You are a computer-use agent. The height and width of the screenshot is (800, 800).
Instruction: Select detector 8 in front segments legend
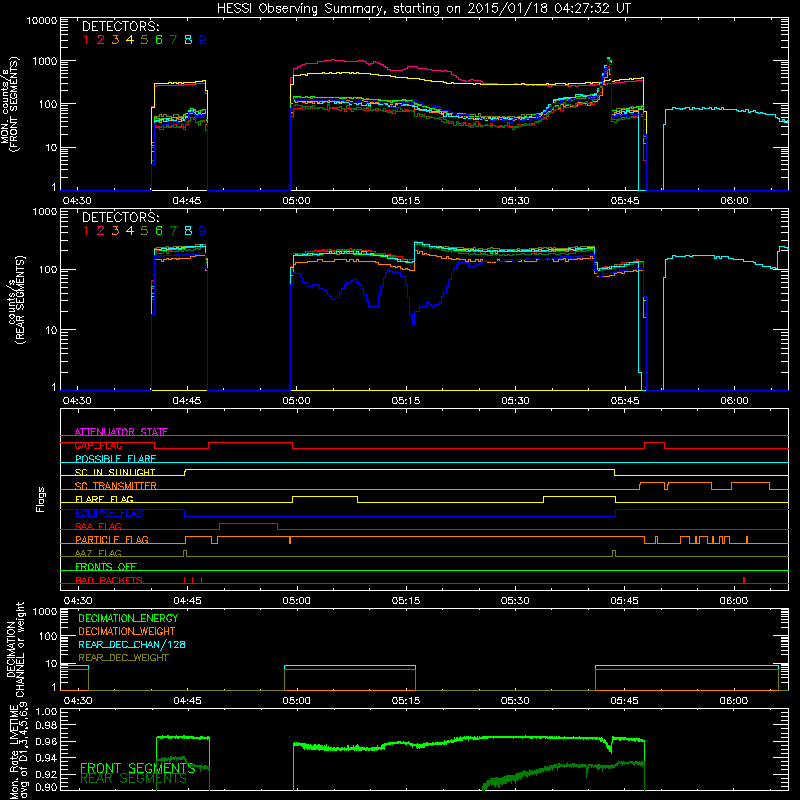click(188, 40)
